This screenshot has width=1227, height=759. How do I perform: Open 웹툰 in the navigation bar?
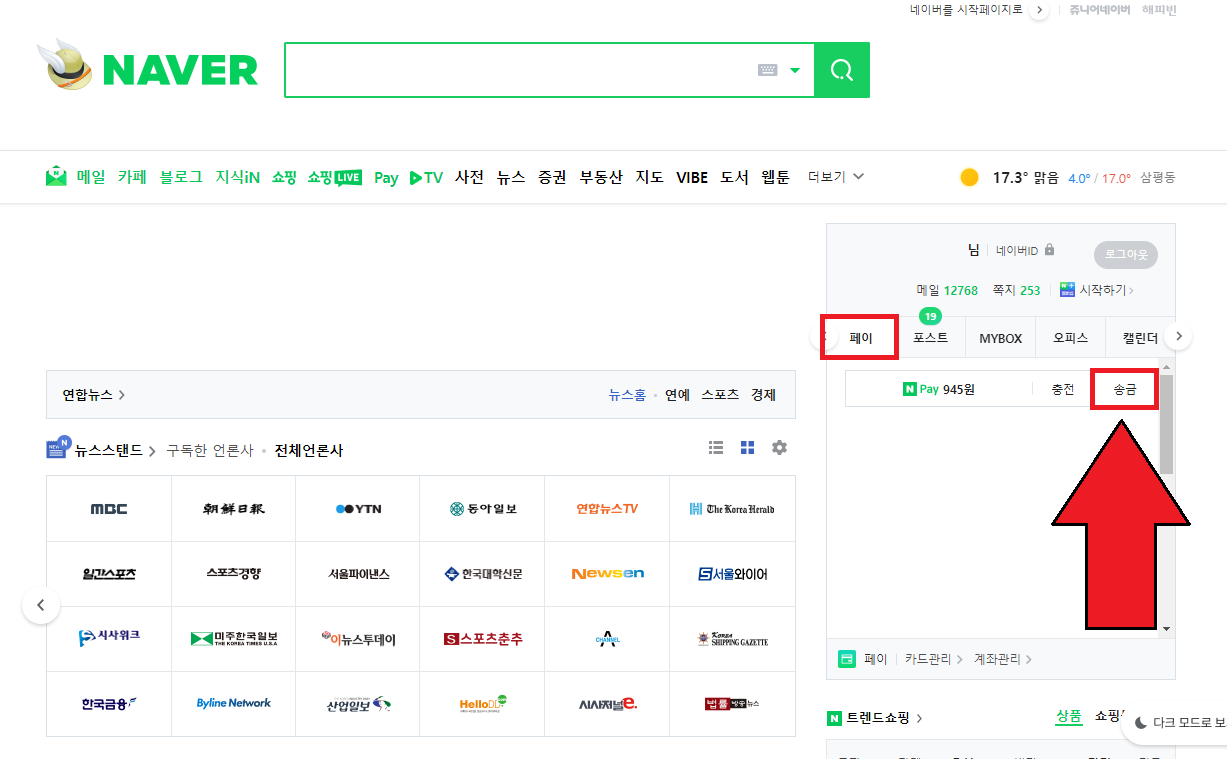(775, 177)
